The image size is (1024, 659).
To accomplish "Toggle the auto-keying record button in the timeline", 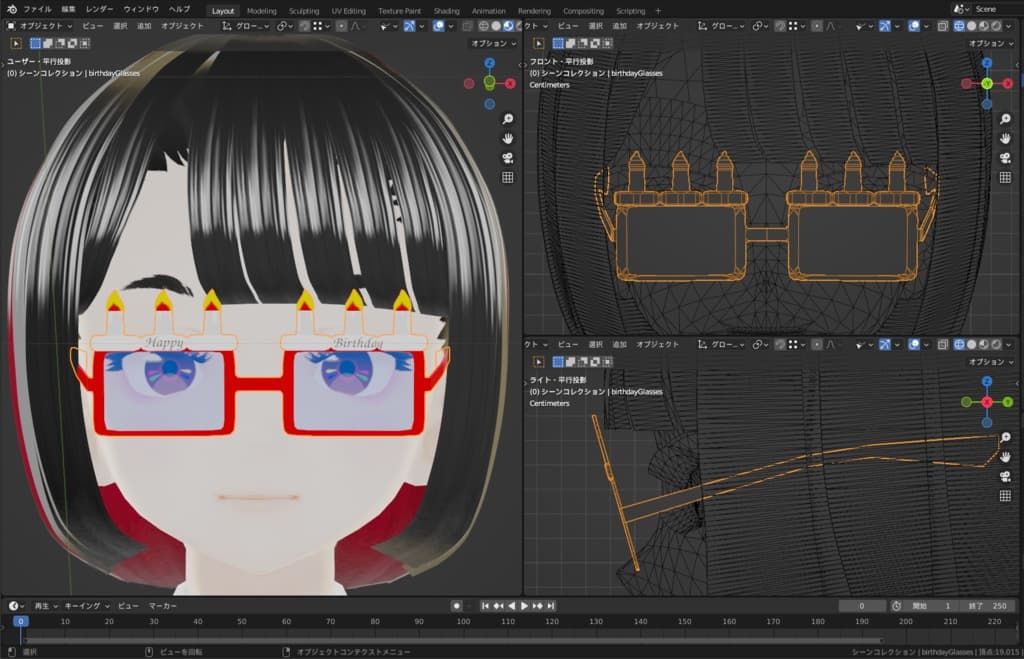I will pyautogui.click(x=456, y=606).
